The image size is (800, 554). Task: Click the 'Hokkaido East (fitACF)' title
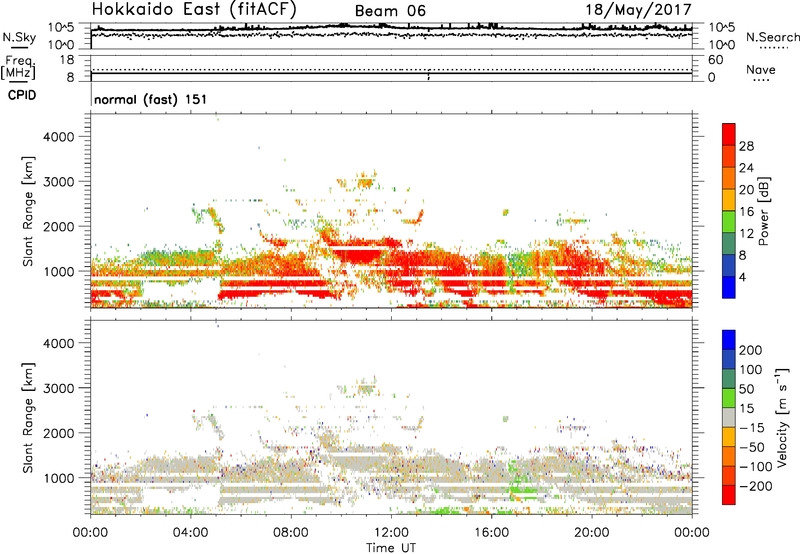coord(193,9)
